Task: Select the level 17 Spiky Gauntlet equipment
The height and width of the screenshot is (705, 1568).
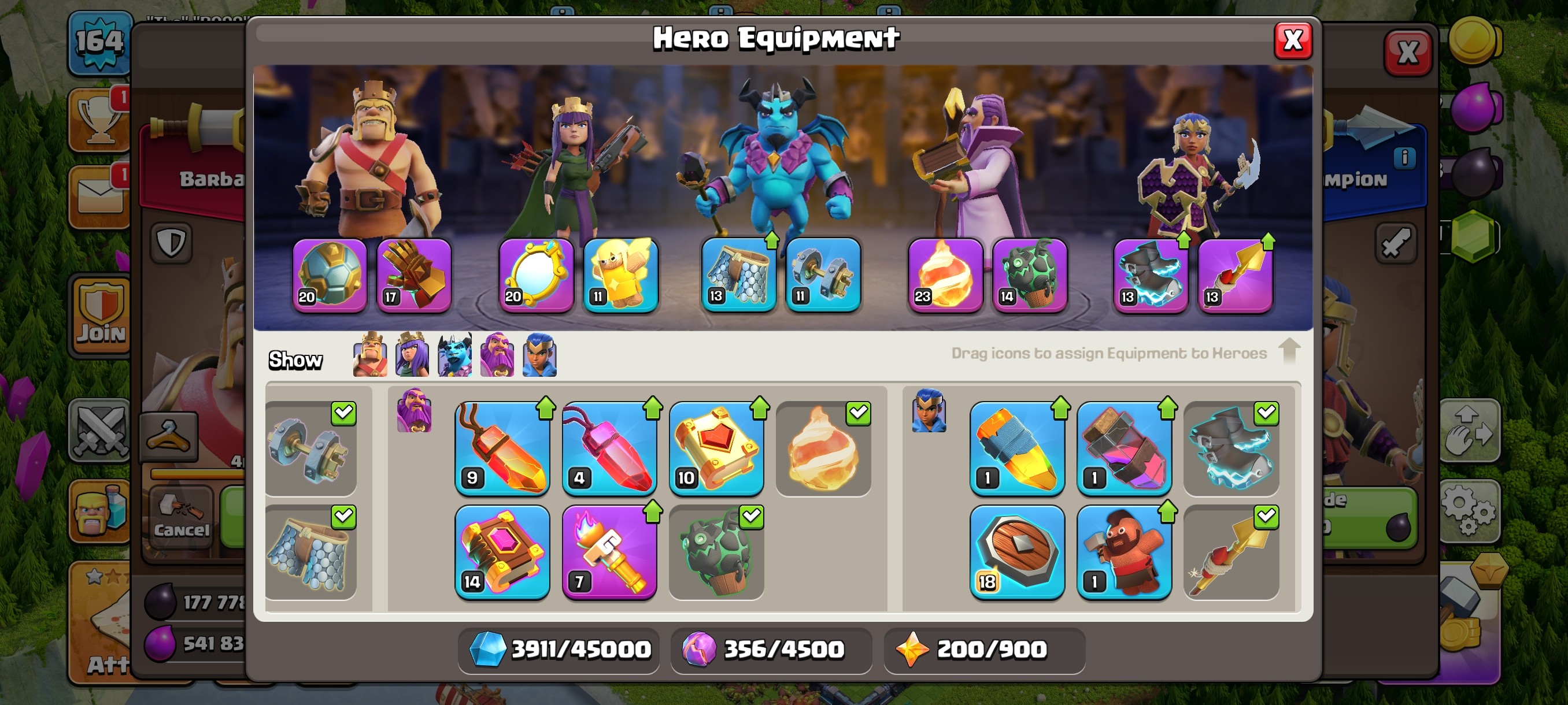Action: pyautogui.click(x=414, y=275)
